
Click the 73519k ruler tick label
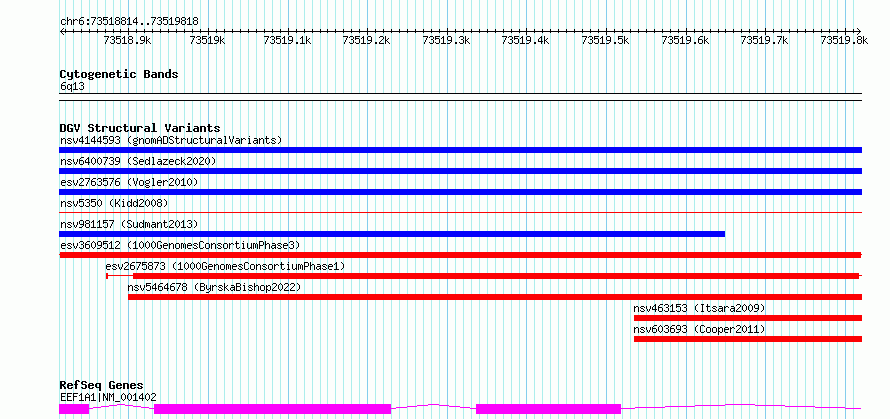pos(208,40)
